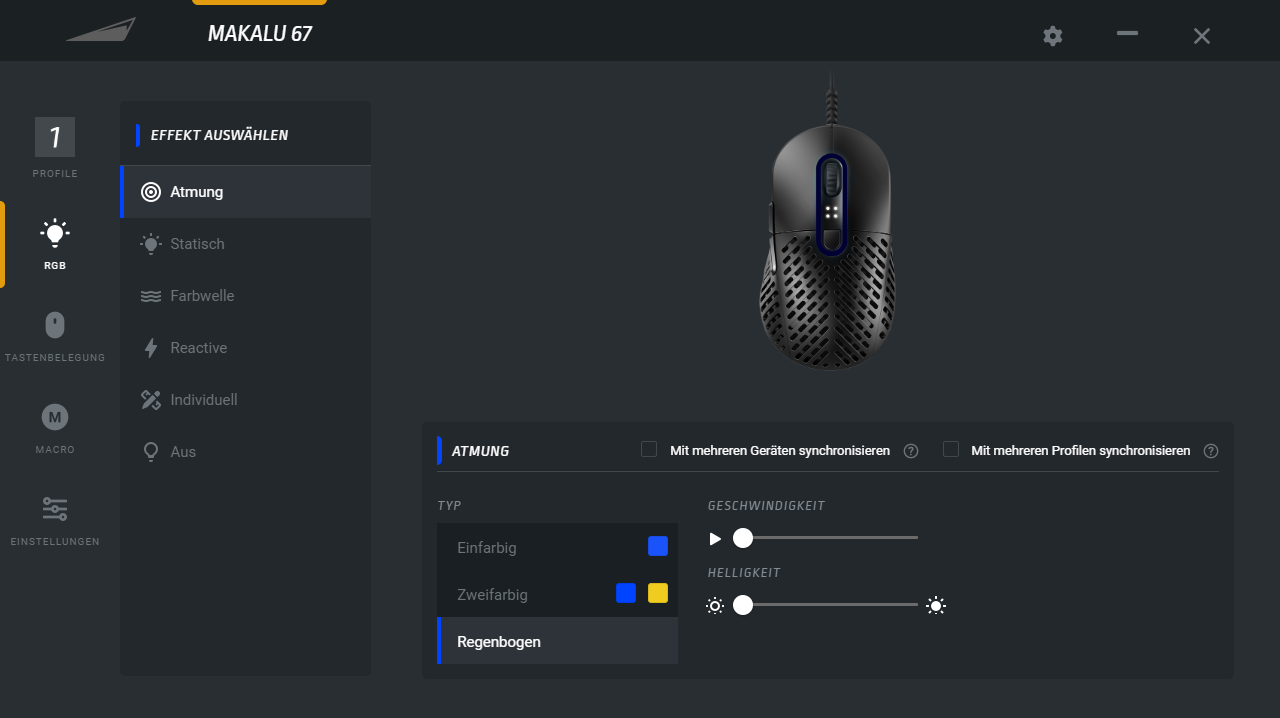Image resolution: width=1280 pixels, height=718 pixels.
Task: Enable sync with multiple devices checkbox
Action: (649, 450)
